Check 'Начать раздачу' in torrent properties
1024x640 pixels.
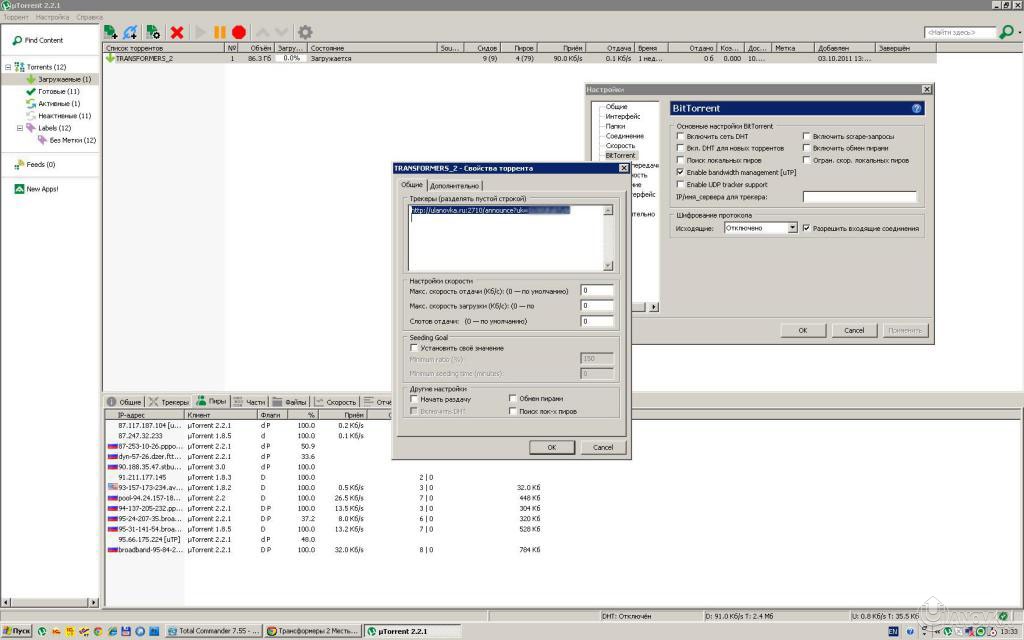(414, 399)
